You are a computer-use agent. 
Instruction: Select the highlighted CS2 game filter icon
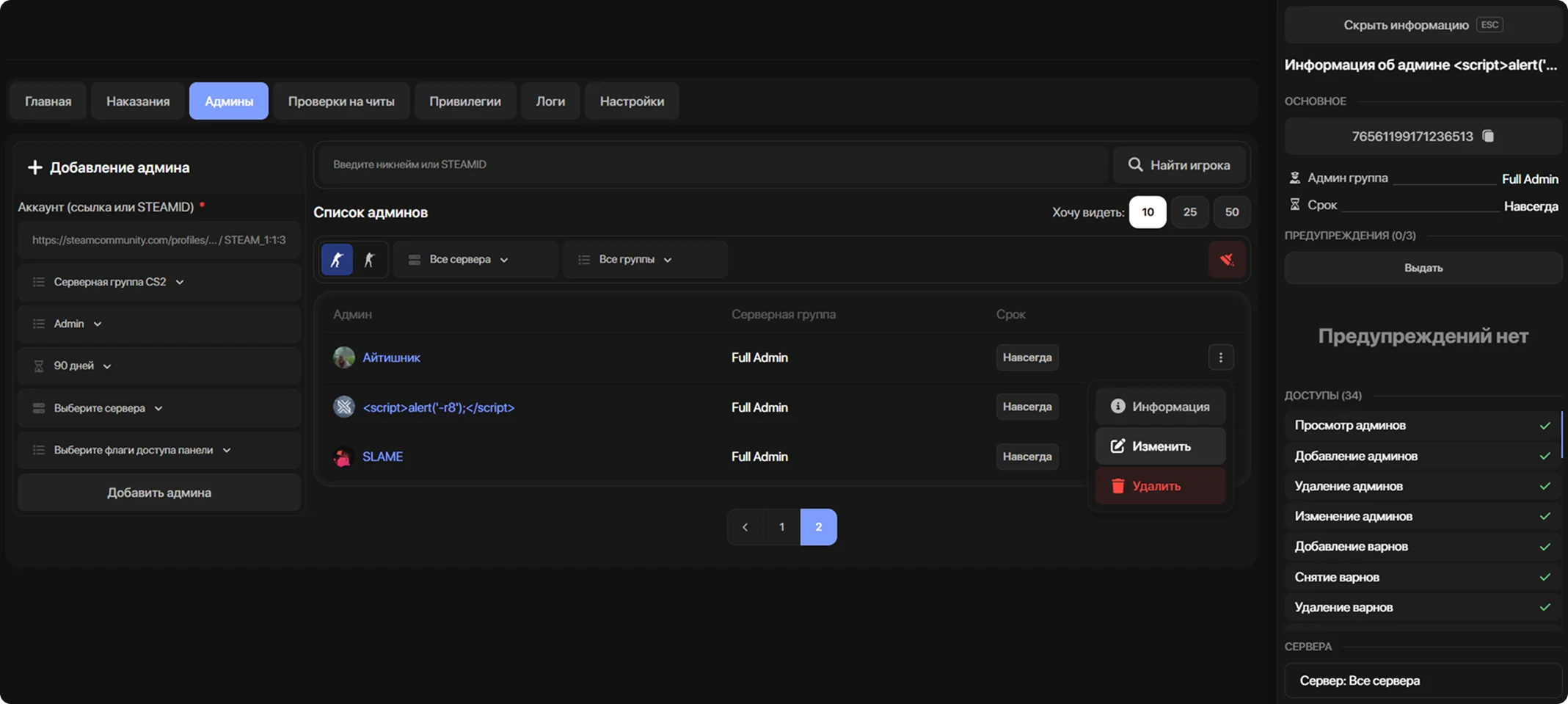pyautogui.click(x=338, y=259)
